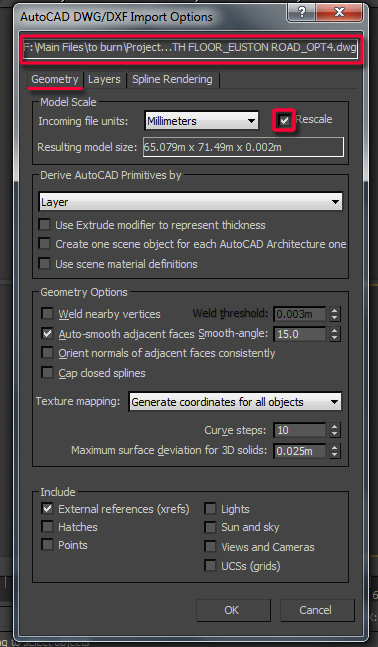Toggle the Rescale checkbox
The image size is (378, 647).
click(x=284, y=120)
